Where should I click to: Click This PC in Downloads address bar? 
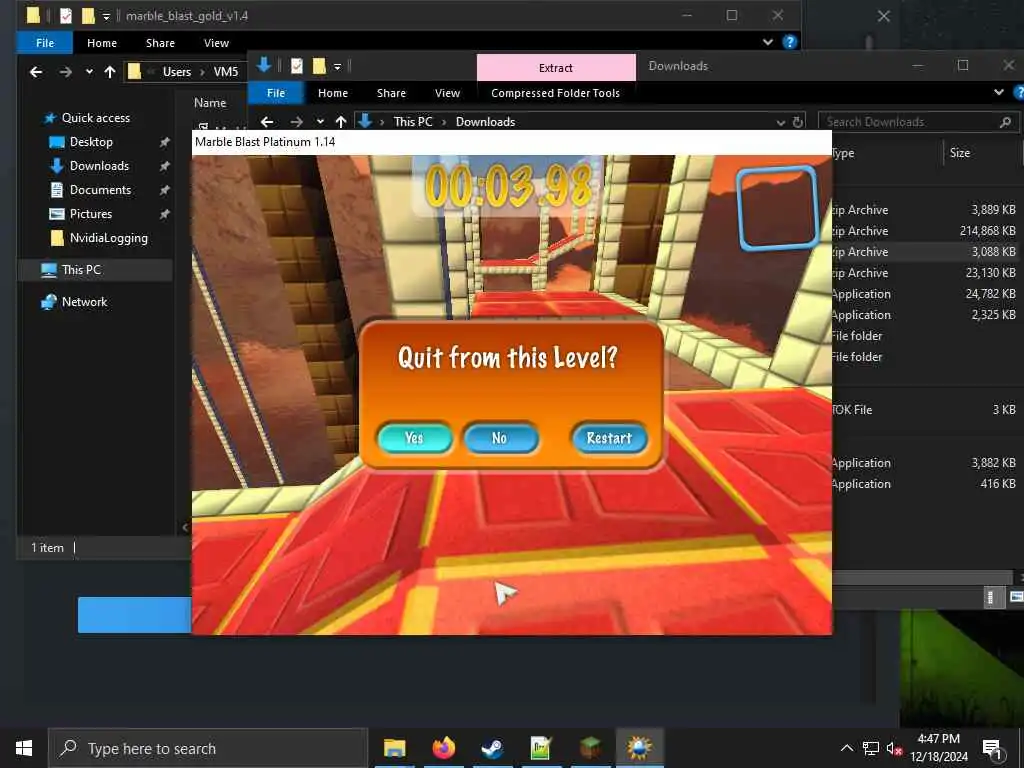[x=413, y=121]
